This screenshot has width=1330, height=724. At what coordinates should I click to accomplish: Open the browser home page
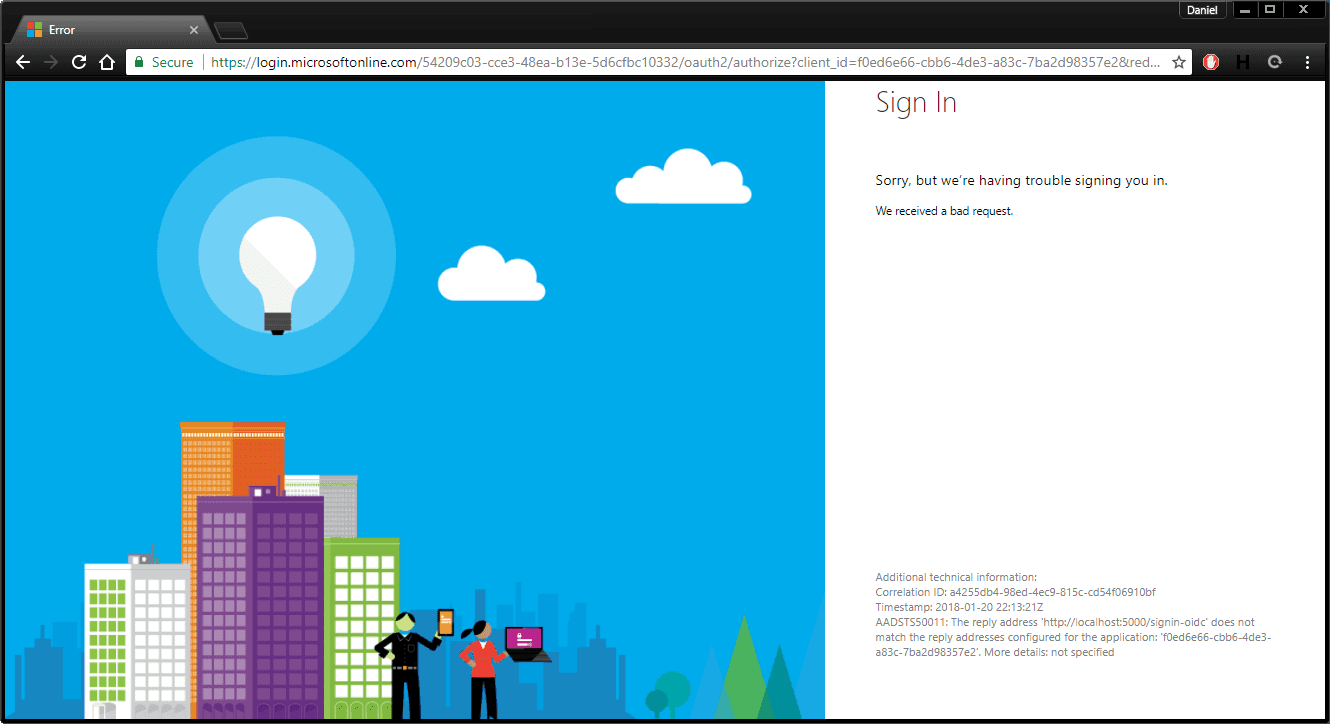(107, 62)
